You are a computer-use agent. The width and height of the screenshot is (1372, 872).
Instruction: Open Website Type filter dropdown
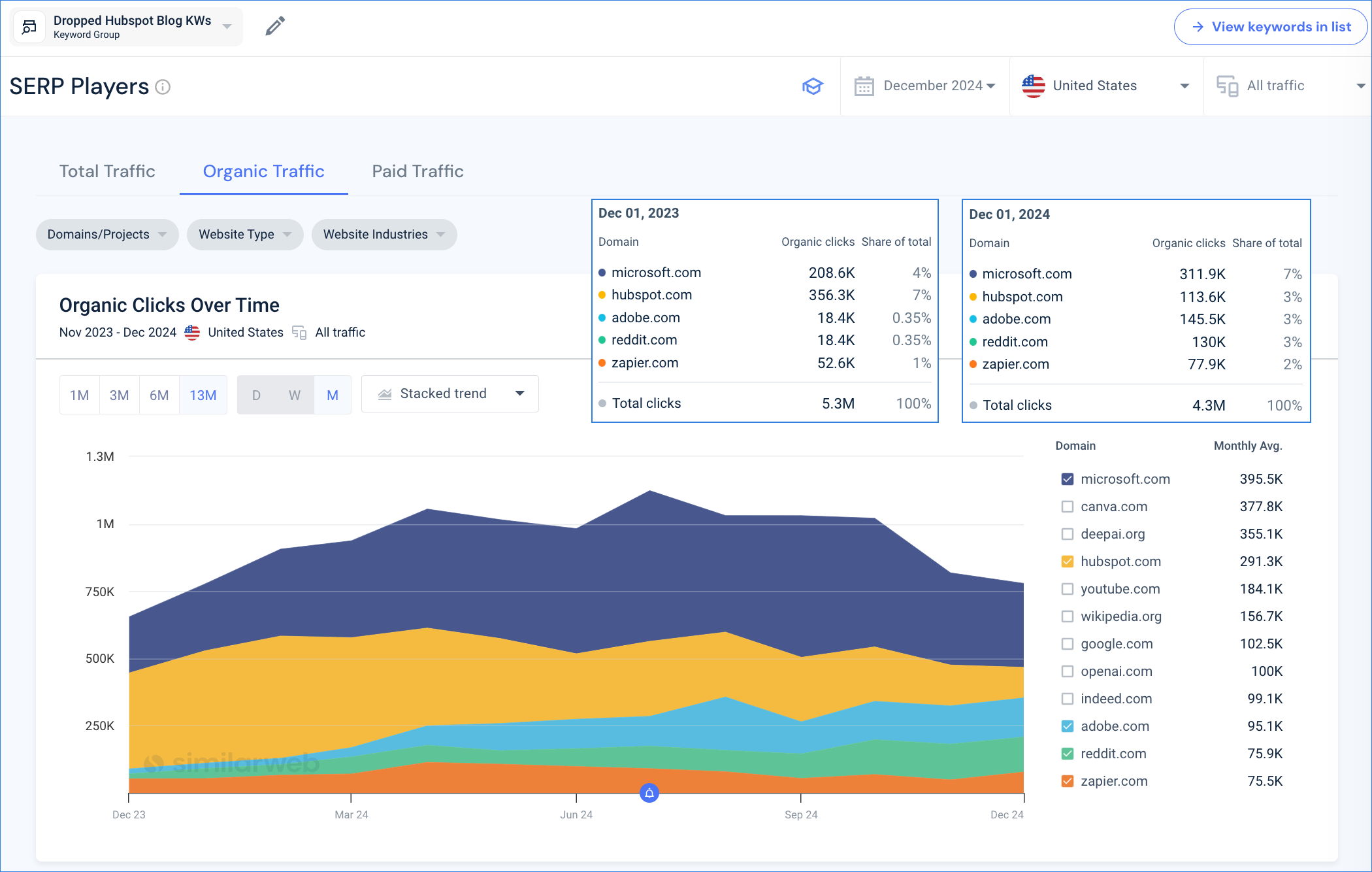(245, 235)
